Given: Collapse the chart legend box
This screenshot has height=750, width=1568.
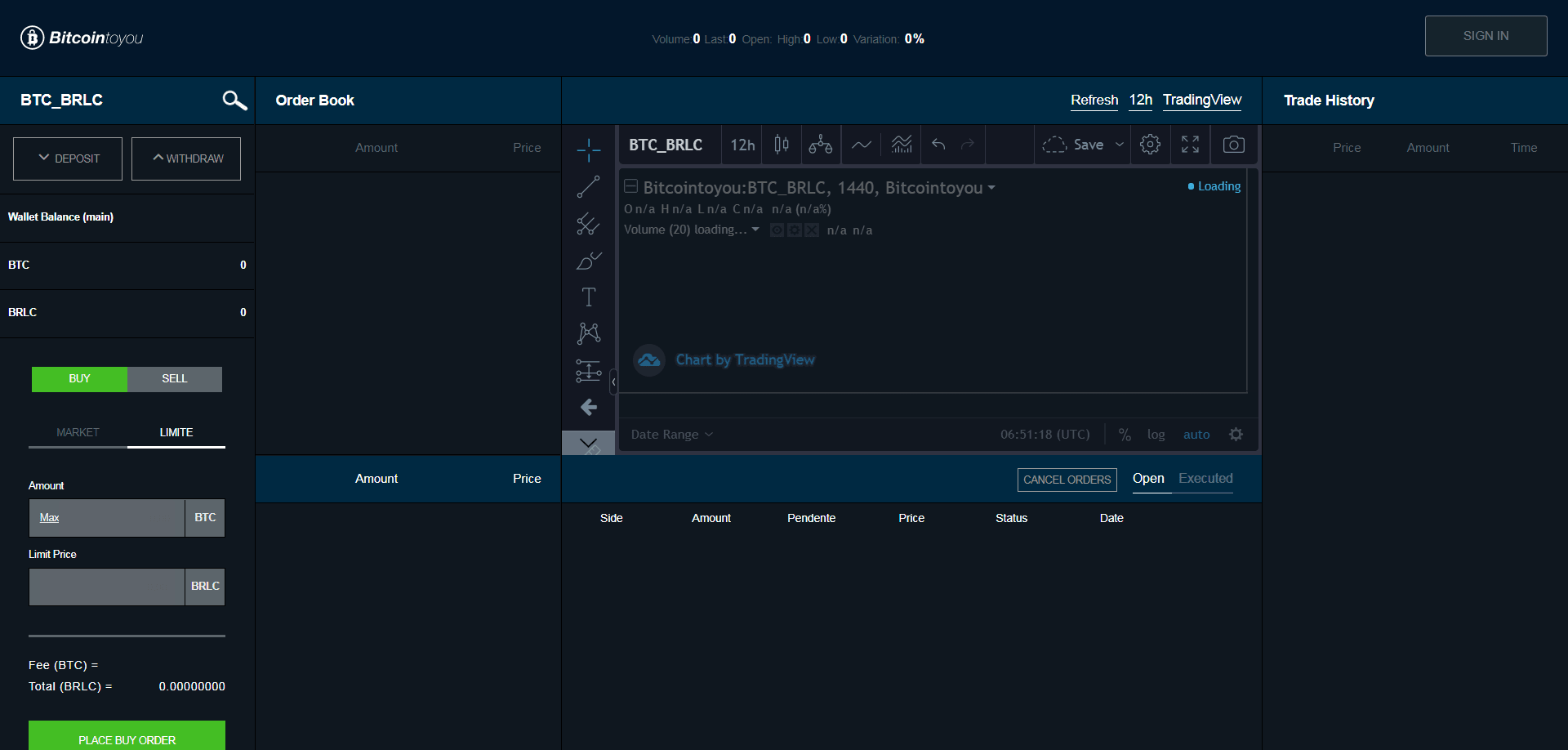Looking at the screenshot, I should [x=631, y=186].
